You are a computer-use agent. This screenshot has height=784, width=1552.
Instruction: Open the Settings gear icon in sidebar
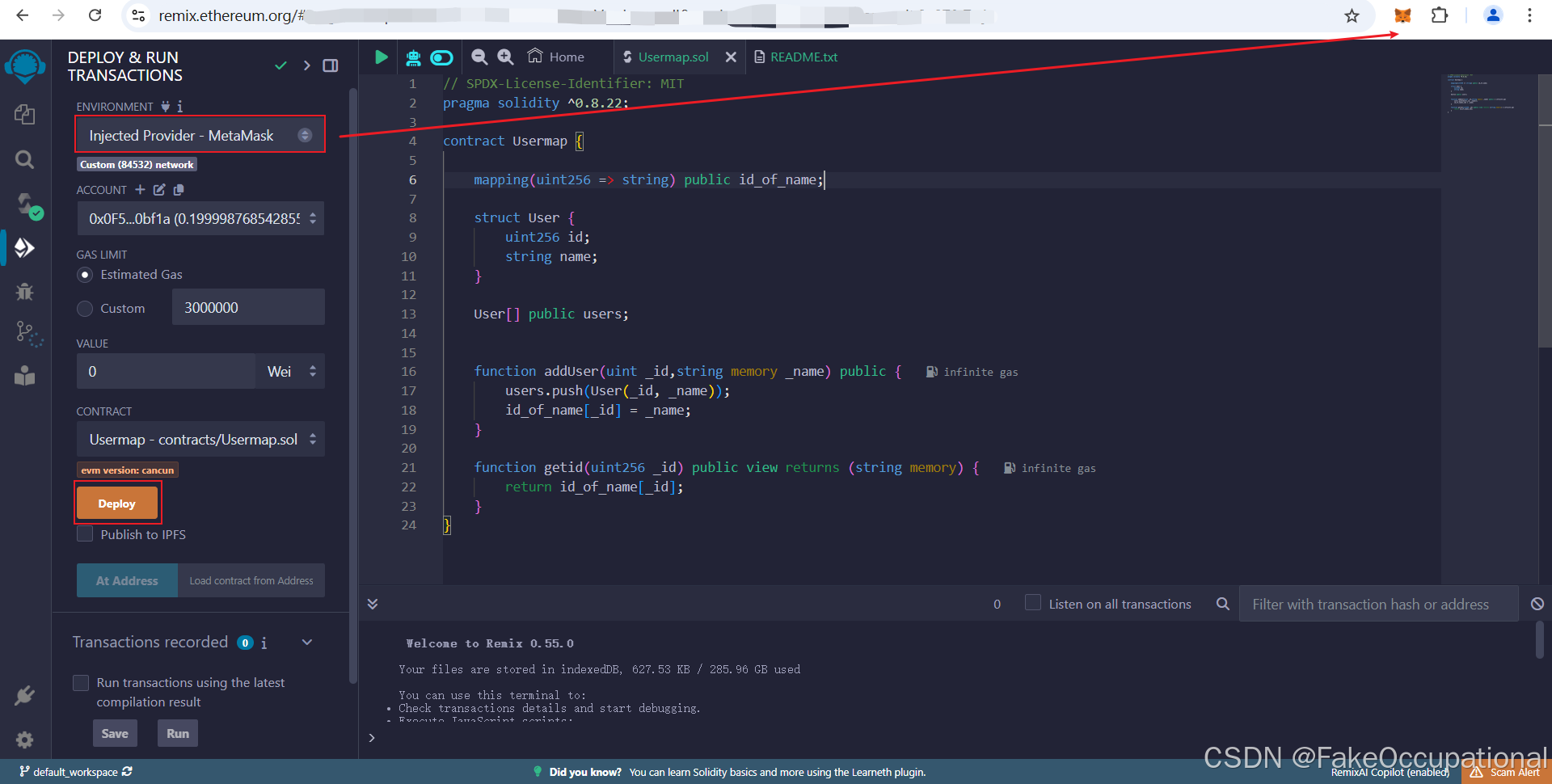click(24, 740)
